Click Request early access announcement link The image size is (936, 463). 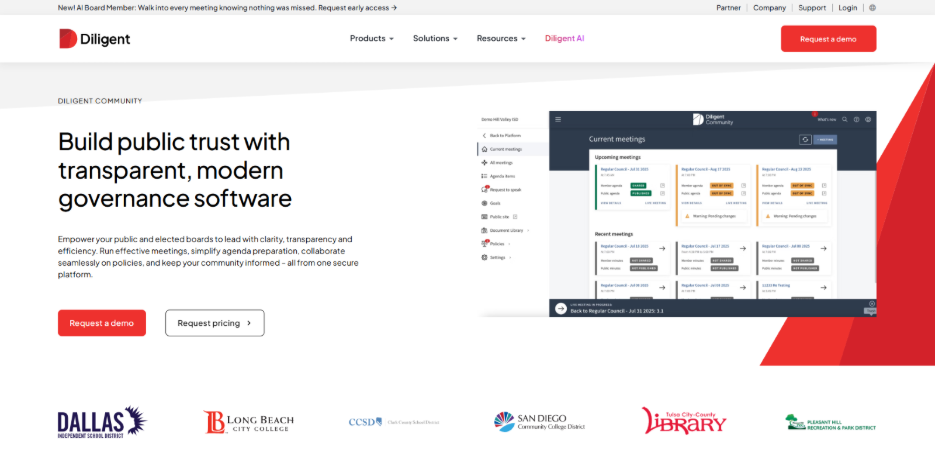click(x=358, y=8)
